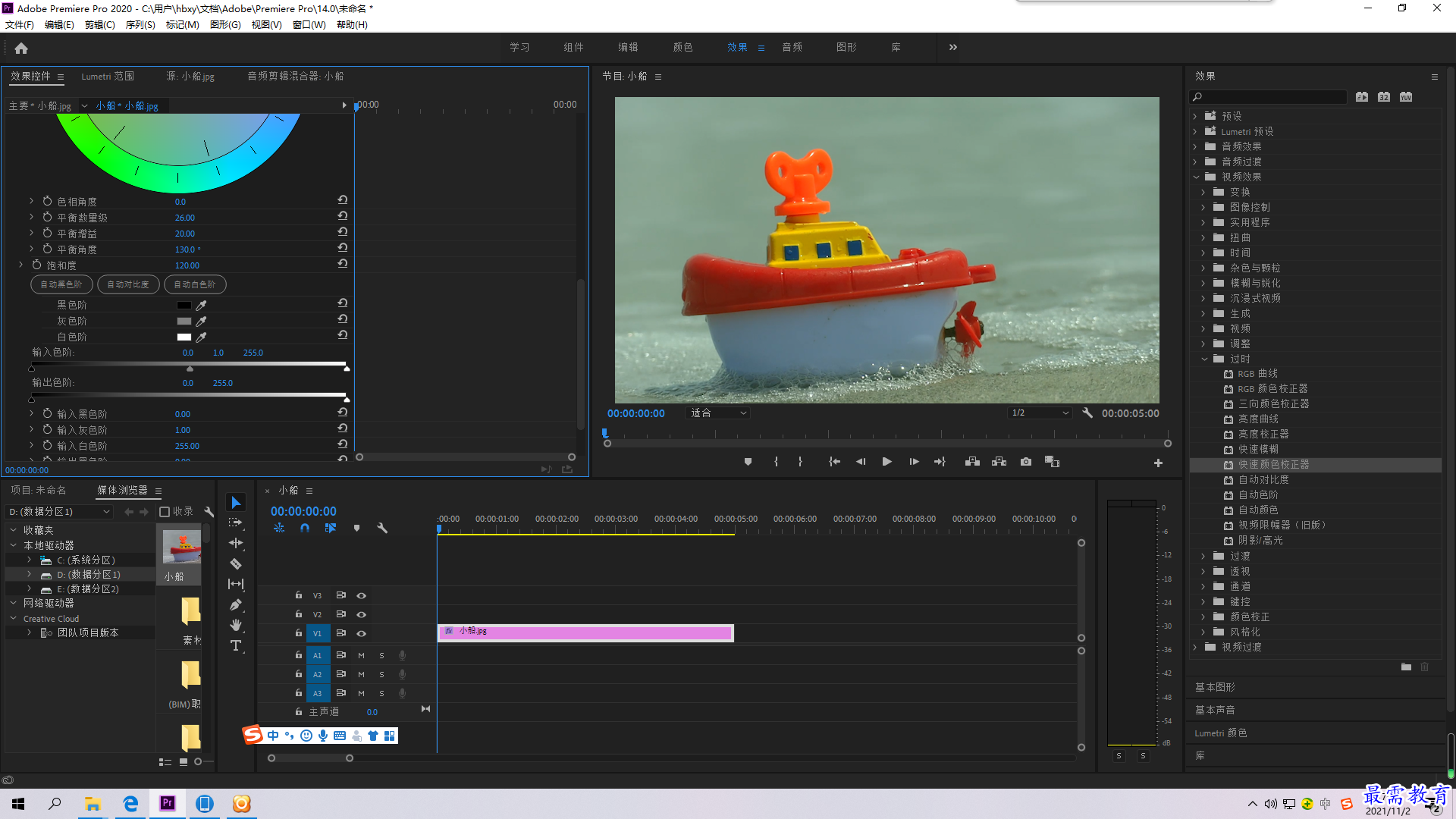
Task: Select the Pen tool
Action: (236, 604)
